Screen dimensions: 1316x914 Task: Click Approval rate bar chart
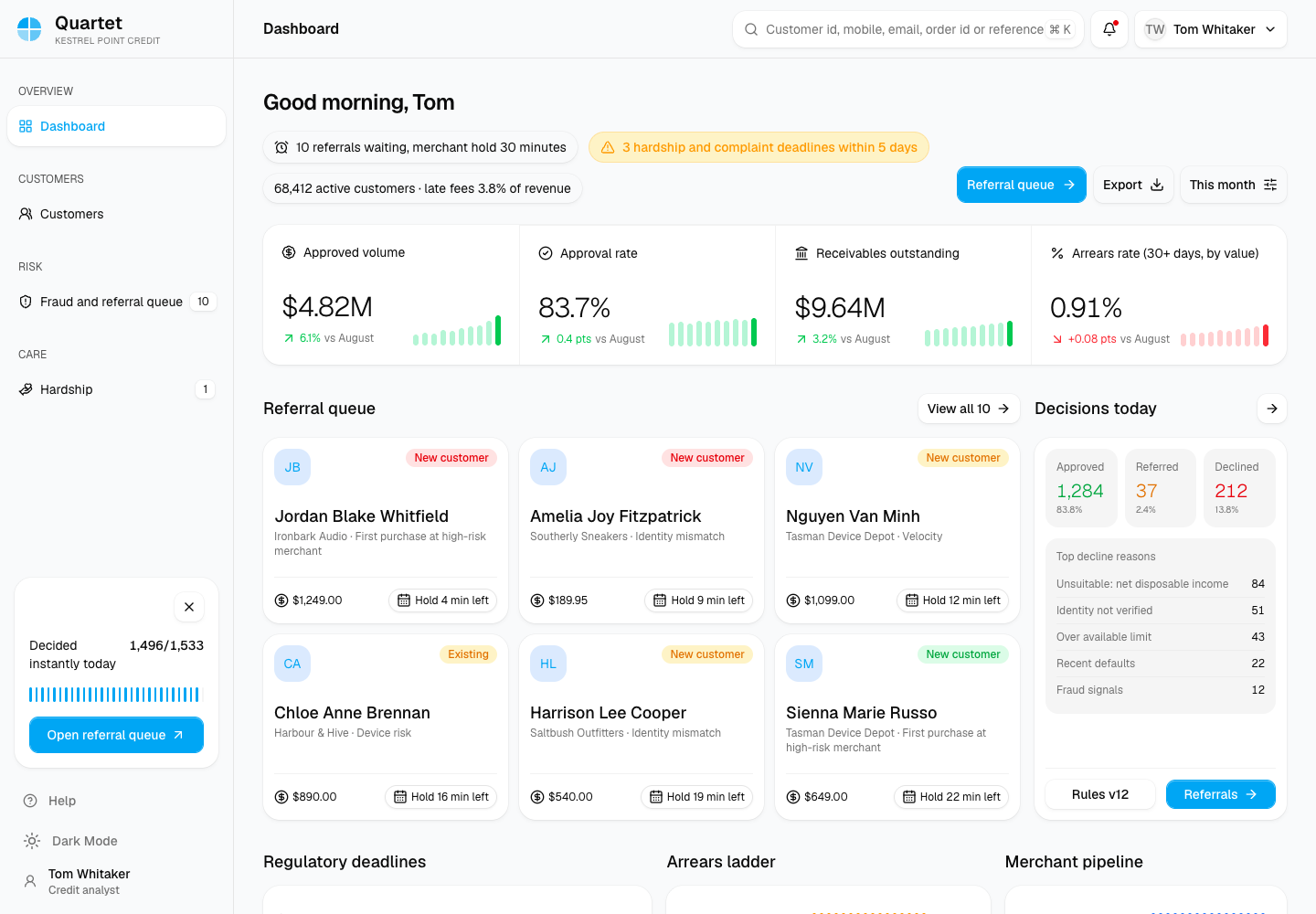point(713,332)
